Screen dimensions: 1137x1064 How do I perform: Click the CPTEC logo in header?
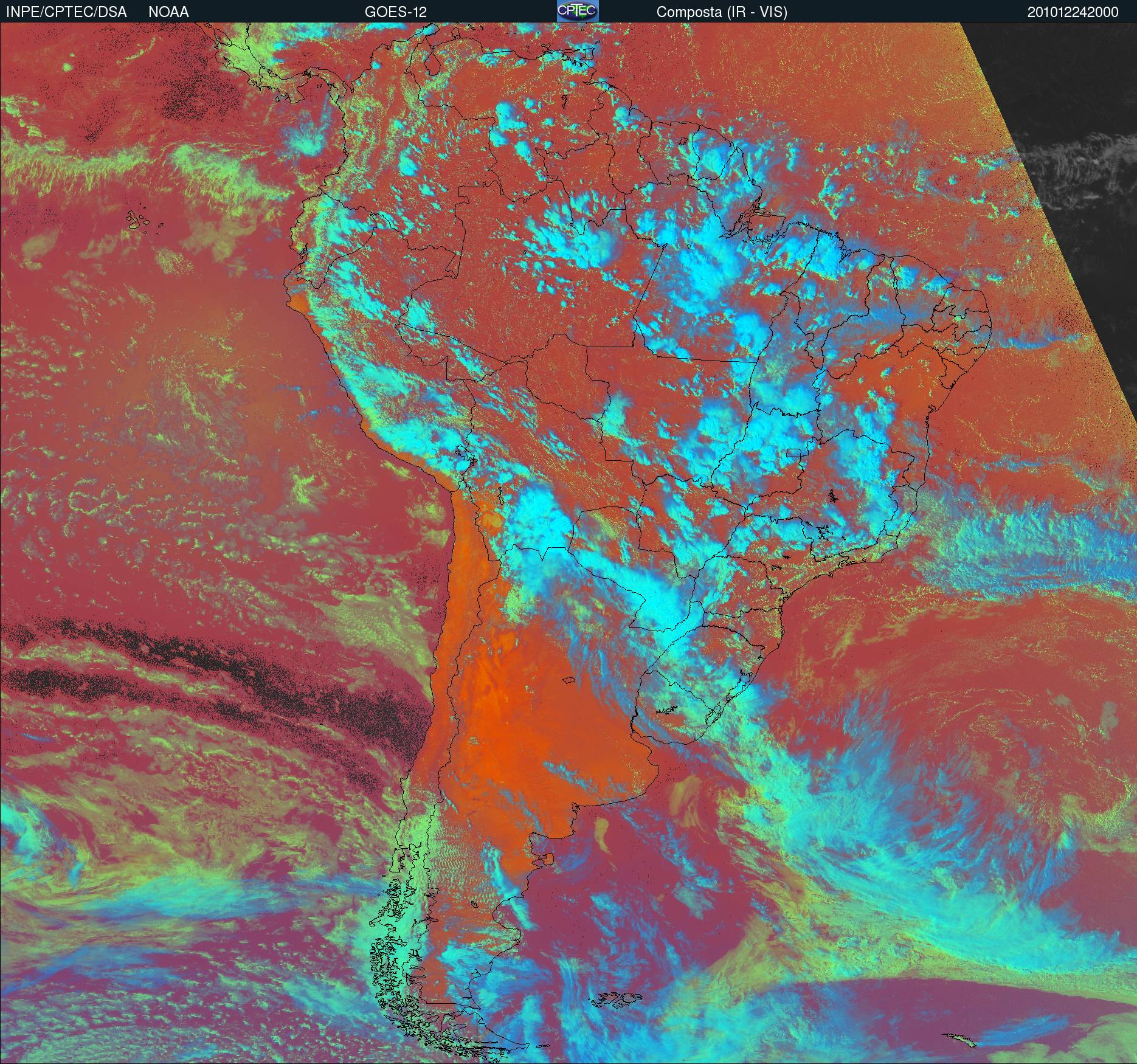click(x=578, y=11)
